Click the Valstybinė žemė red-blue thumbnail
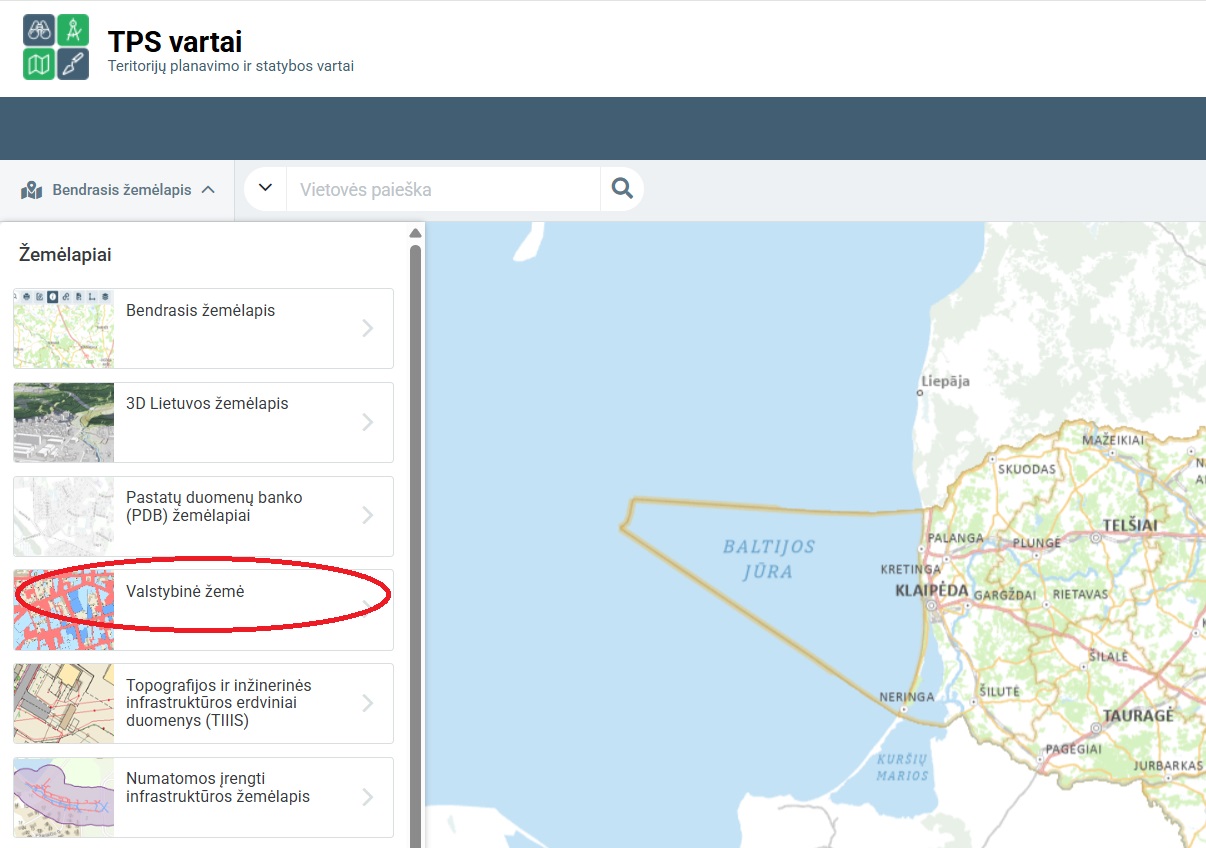Viewport: 1206px width, 848px height. pos(64,610)
